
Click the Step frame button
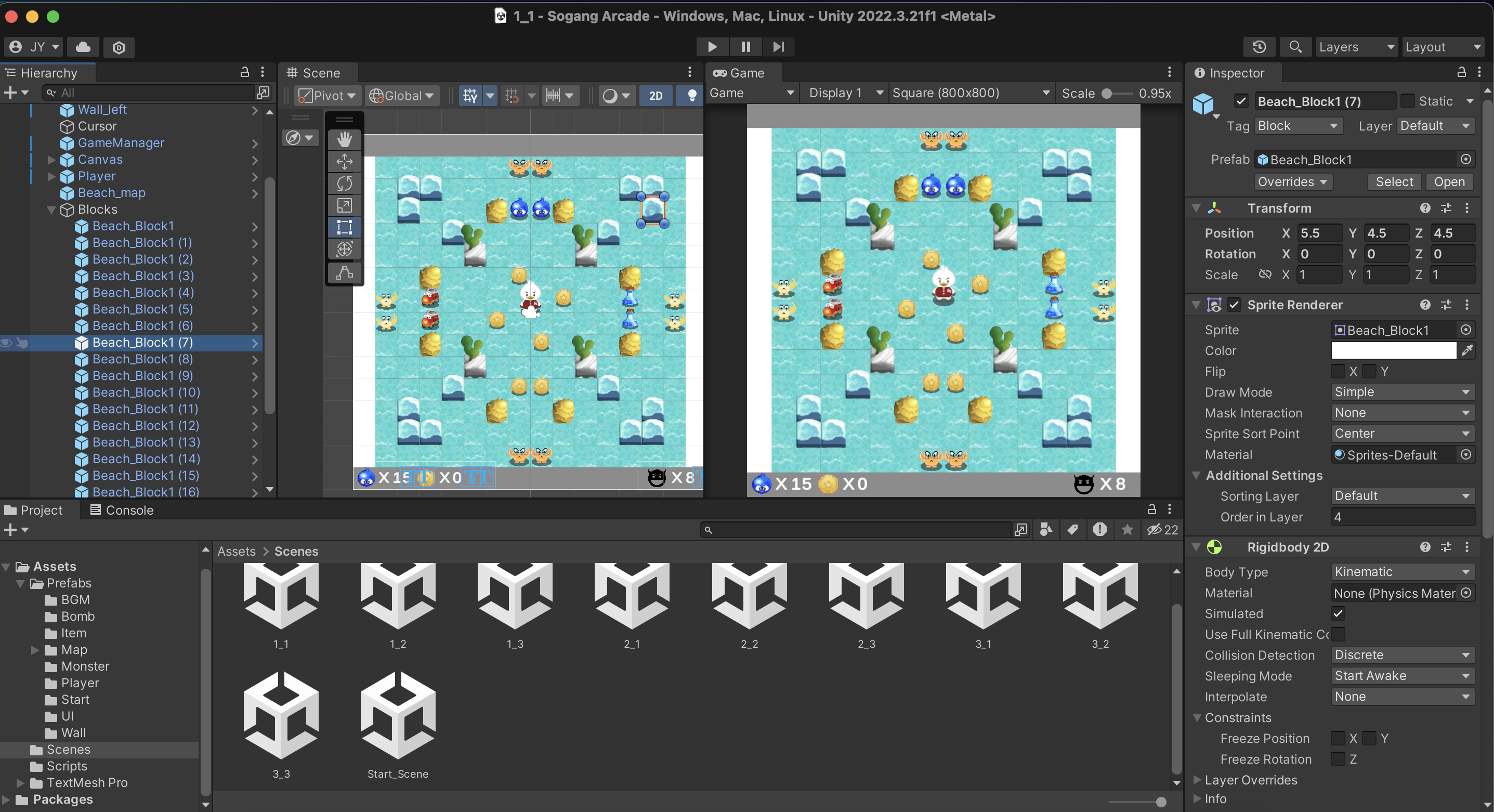click(x=778, y=46)
